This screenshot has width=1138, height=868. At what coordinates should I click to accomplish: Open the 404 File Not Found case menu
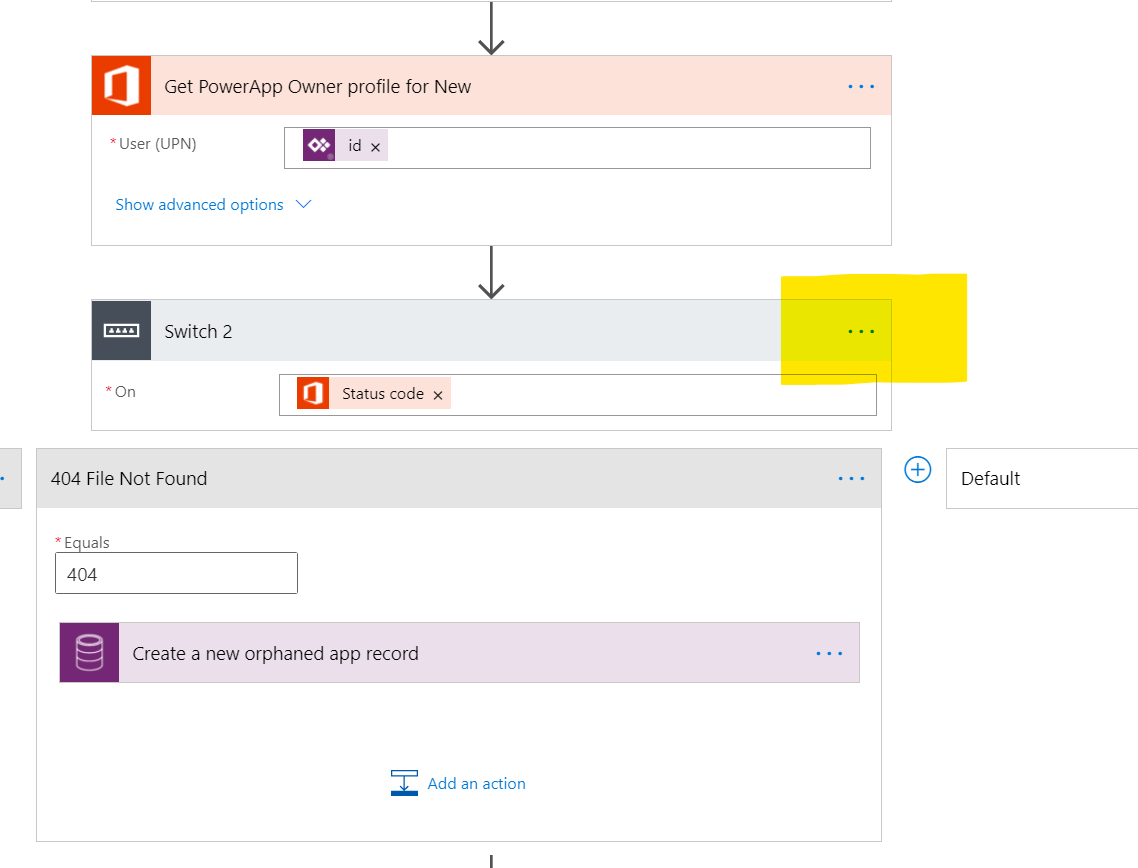tap(851, 478)
